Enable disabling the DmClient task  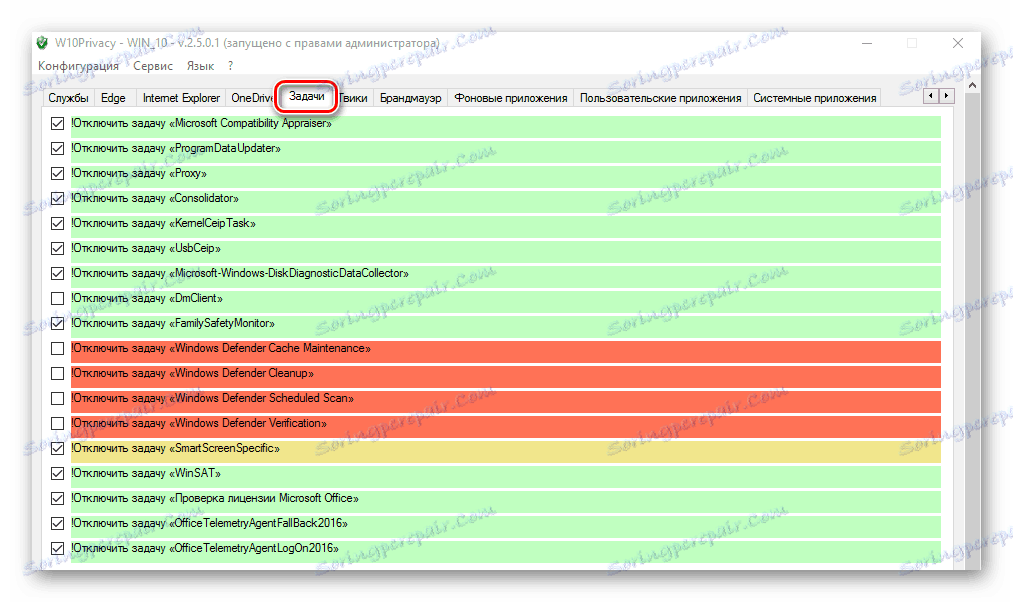click(57, 298)
